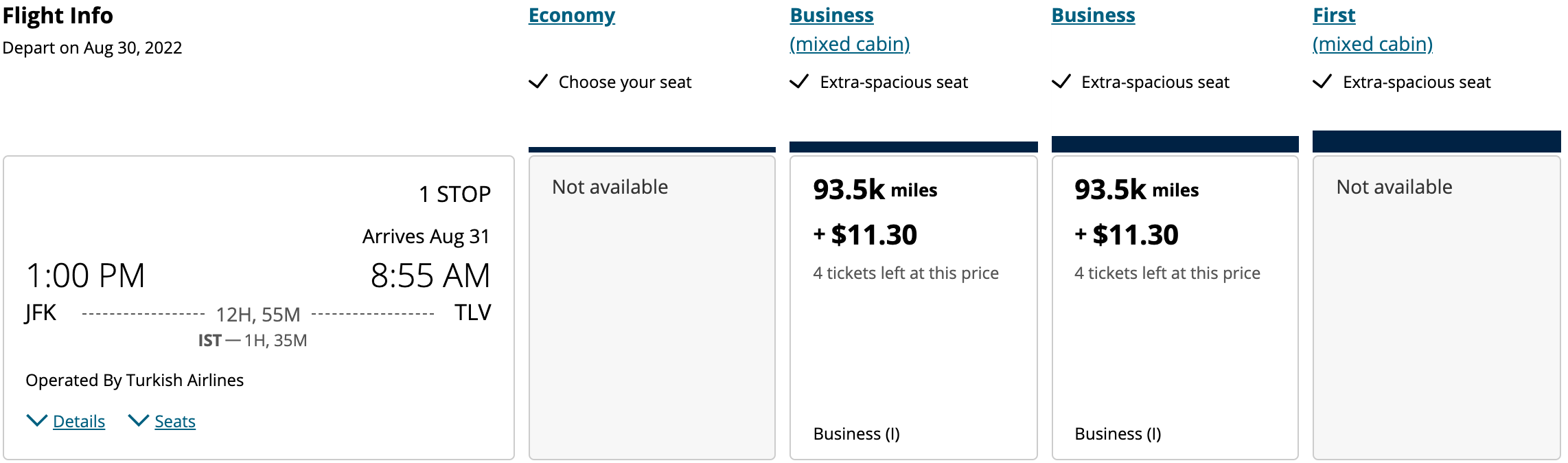Open the plain Business cabin header link
The height and width of the screenshot is (463, 1568).
pyautogui.click(x=1093, y=15)
